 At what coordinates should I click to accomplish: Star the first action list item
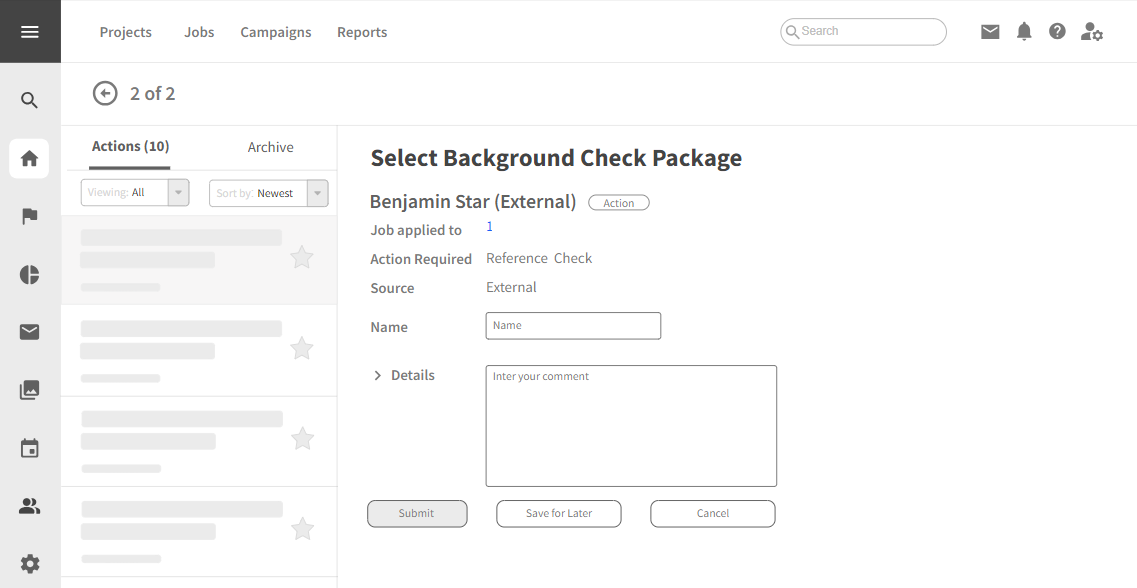302,258
